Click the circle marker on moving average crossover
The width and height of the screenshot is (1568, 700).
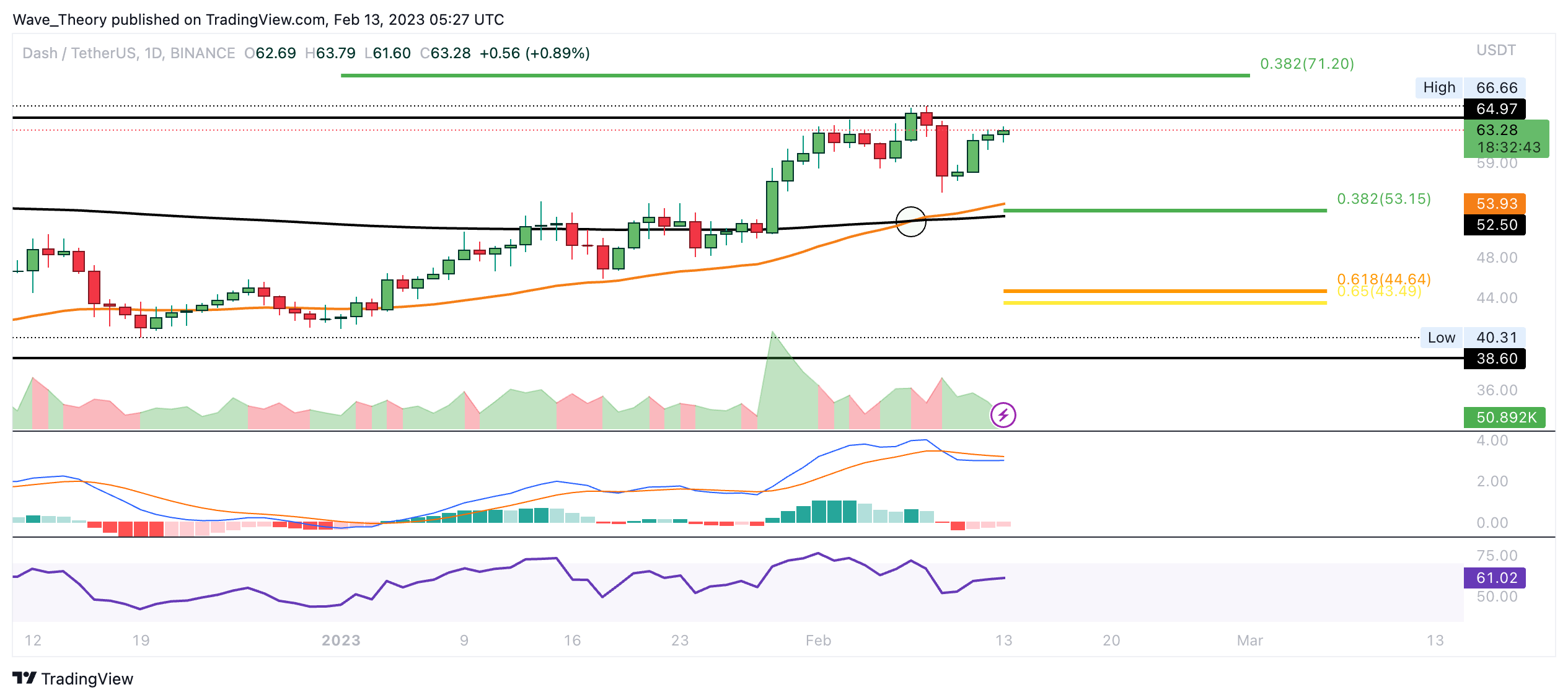coord(910,221)
